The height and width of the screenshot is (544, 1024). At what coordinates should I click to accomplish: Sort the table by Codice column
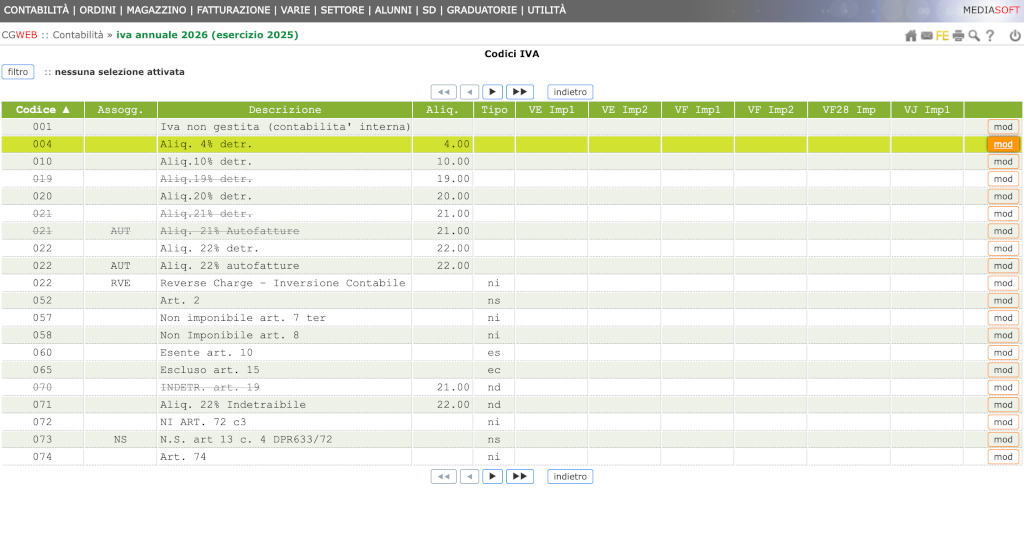point(43,110)
